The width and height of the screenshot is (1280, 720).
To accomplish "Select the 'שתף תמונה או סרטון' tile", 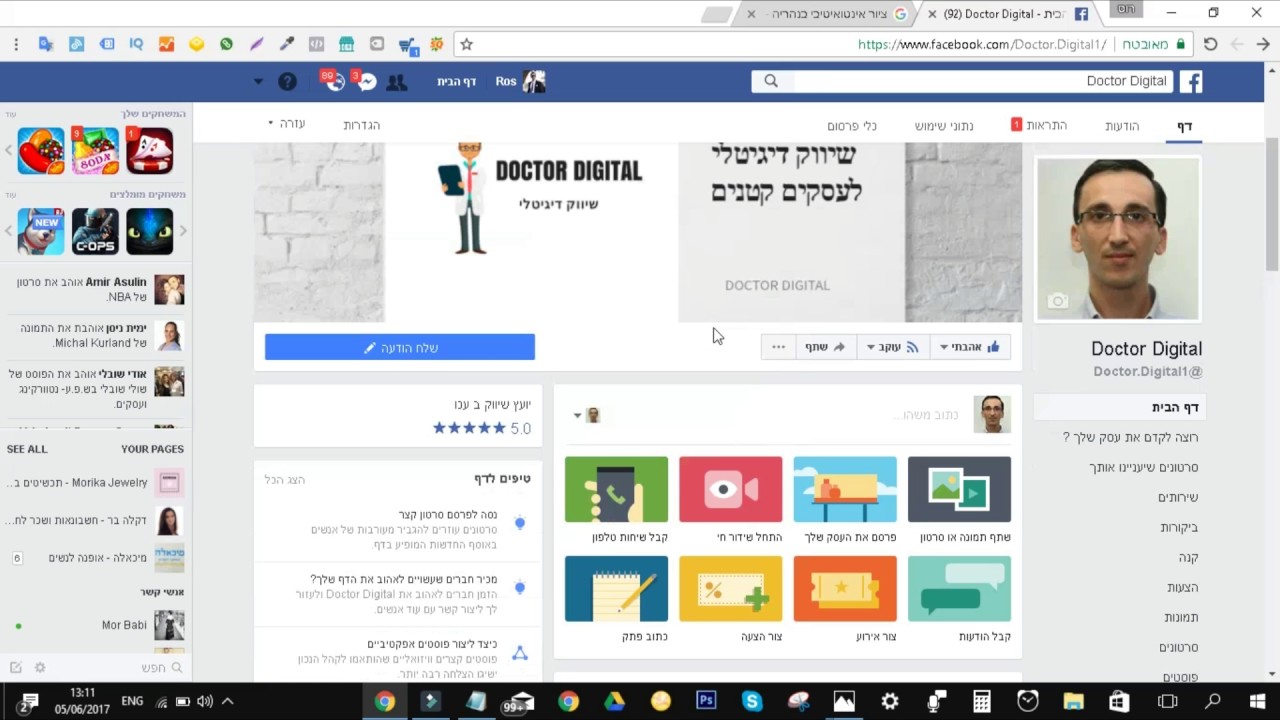I will 959,500.
